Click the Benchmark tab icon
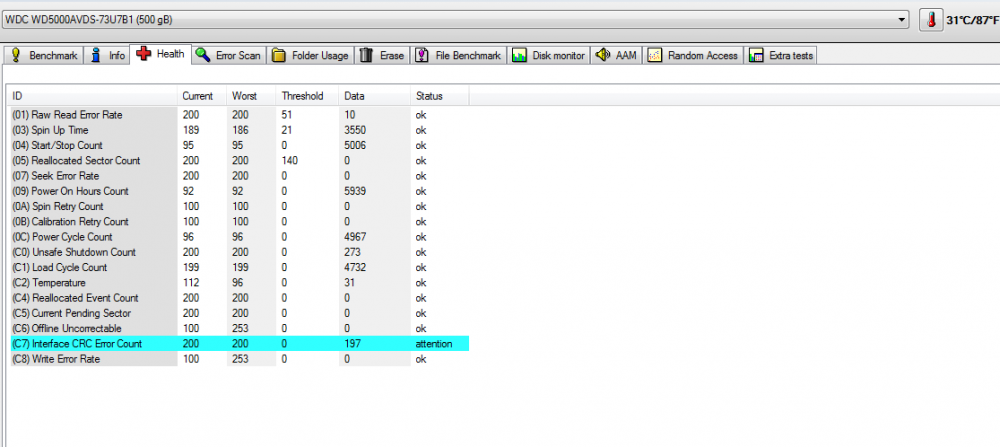 (x=15, y=55)
